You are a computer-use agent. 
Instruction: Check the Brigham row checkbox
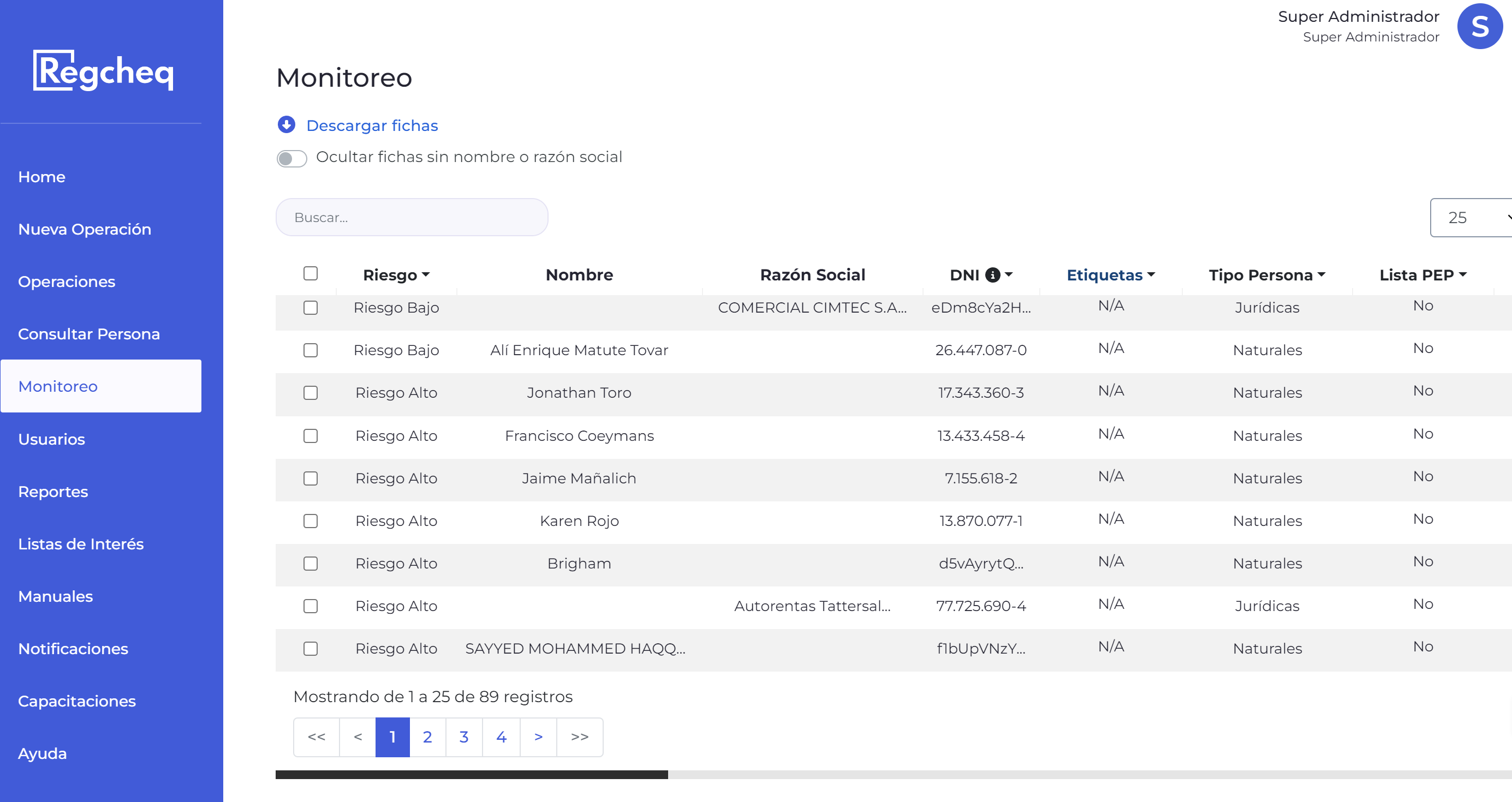[x=311, y=563]
